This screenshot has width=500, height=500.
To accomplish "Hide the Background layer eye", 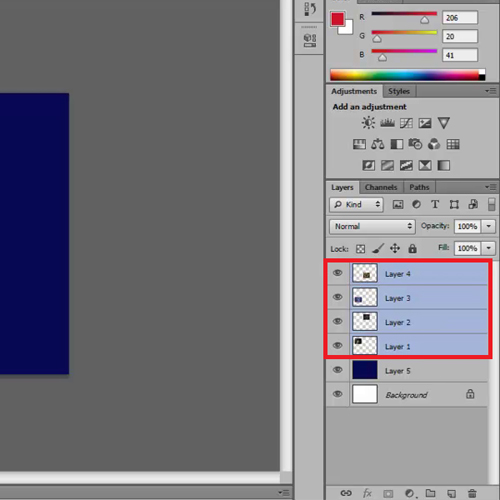I will [x=338, y=394].
